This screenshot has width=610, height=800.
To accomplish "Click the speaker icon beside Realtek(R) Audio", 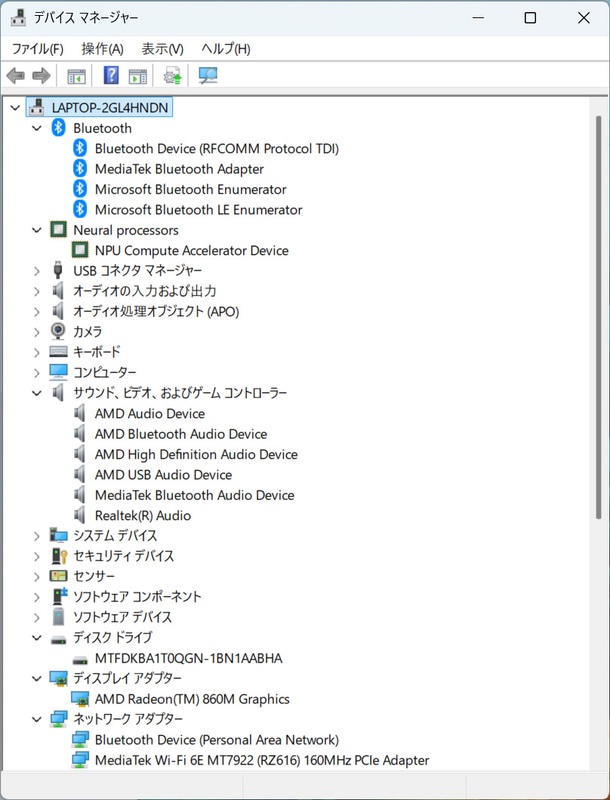I will point(80,515).
